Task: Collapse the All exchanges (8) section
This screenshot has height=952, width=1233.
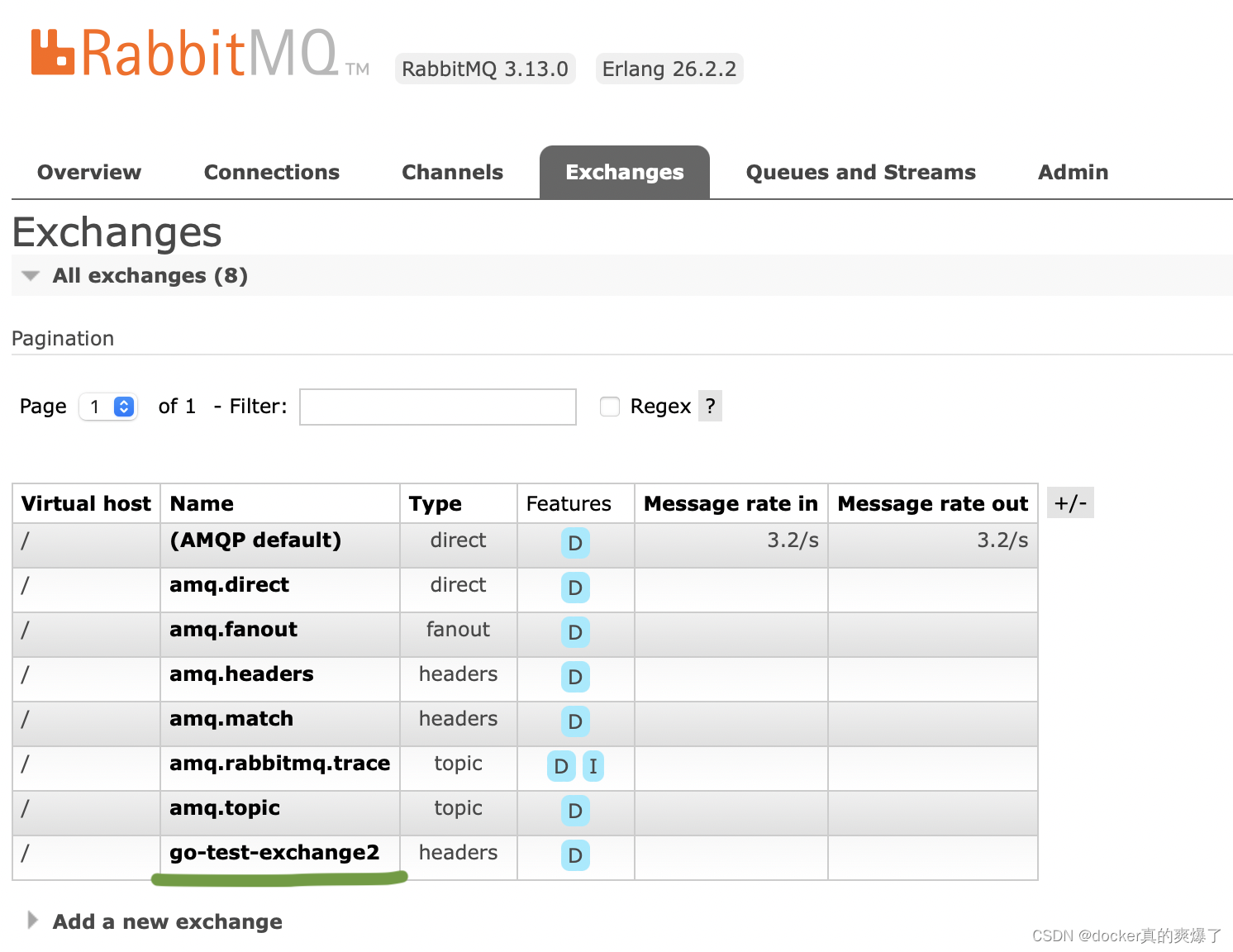Action: point(150,275)
